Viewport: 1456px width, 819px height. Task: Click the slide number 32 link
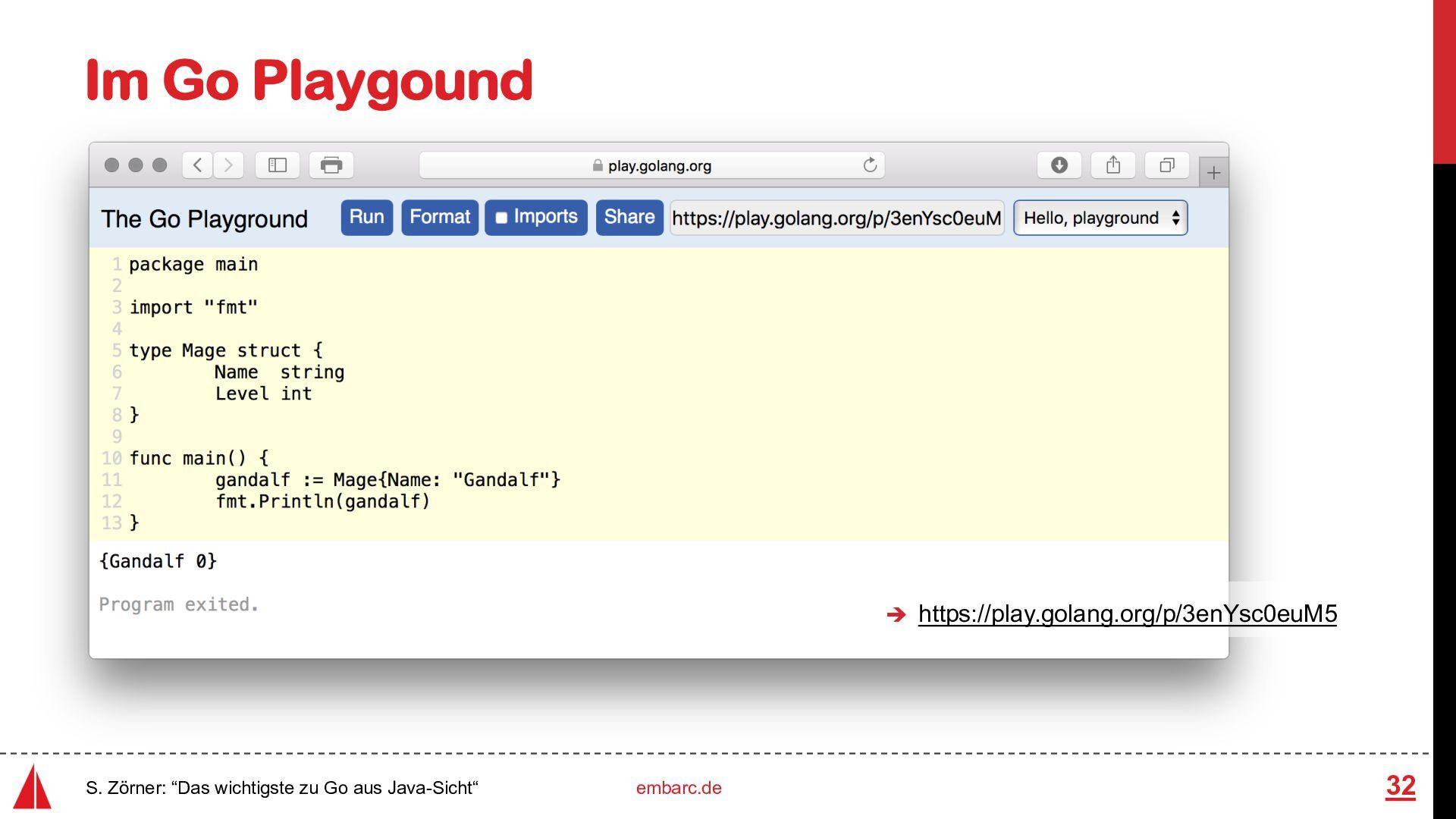point(1401,786)
